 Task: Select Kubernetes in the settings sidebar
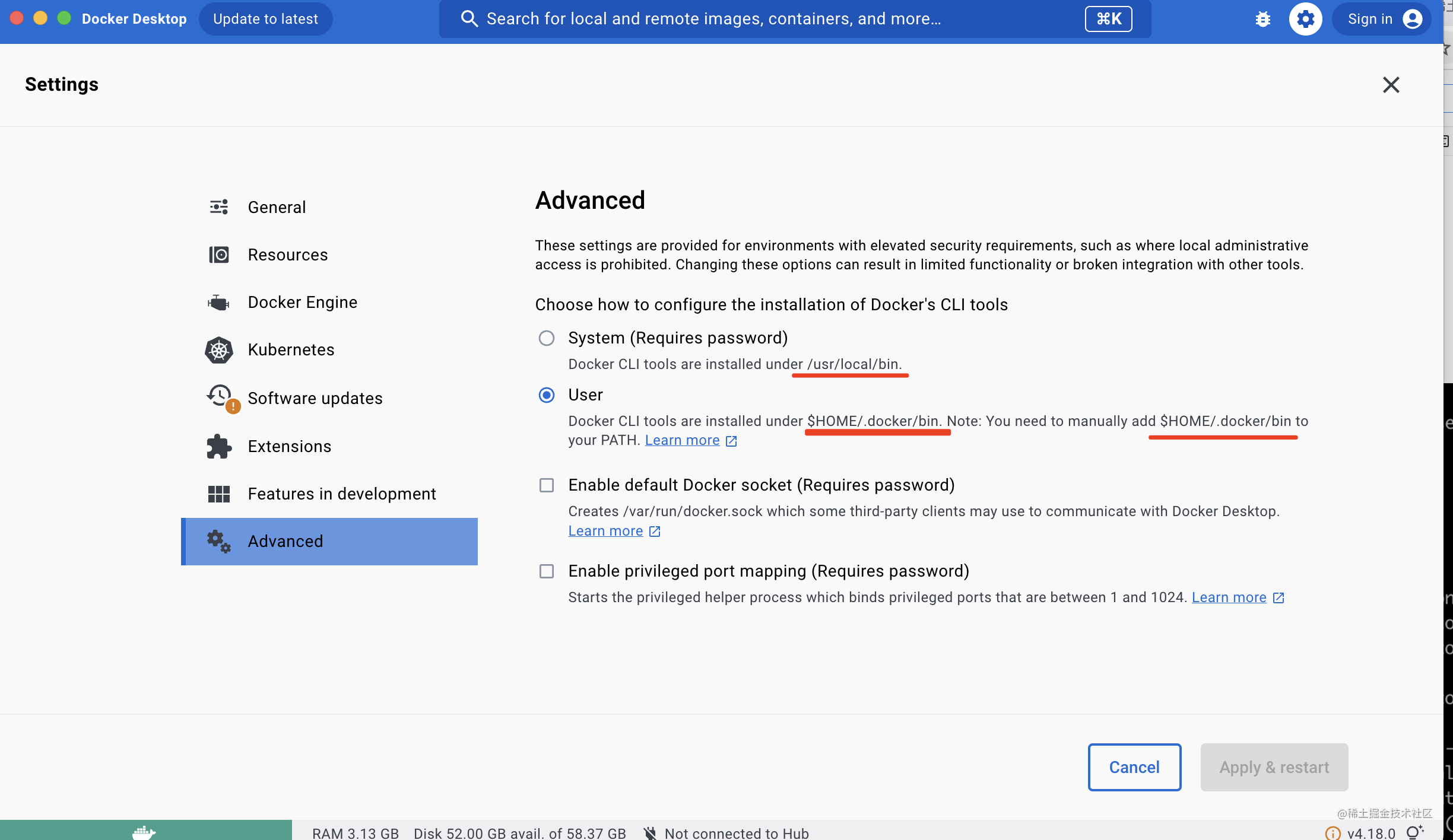tap(290, 350)
